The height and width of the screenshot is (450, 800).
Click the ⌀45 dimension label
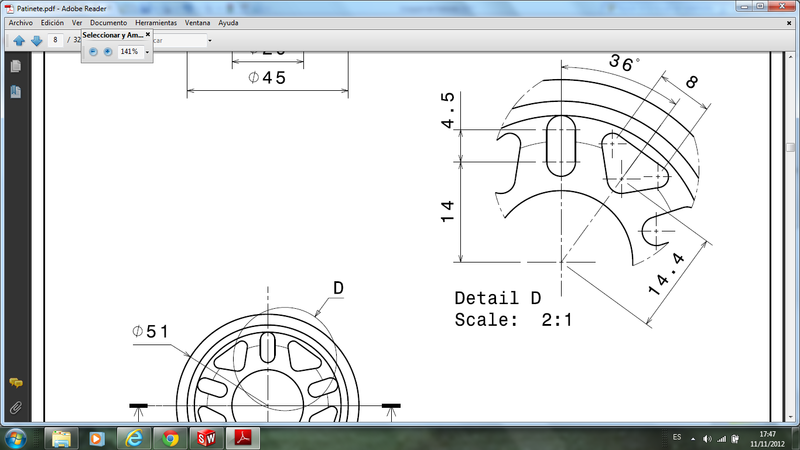[267, 78]
